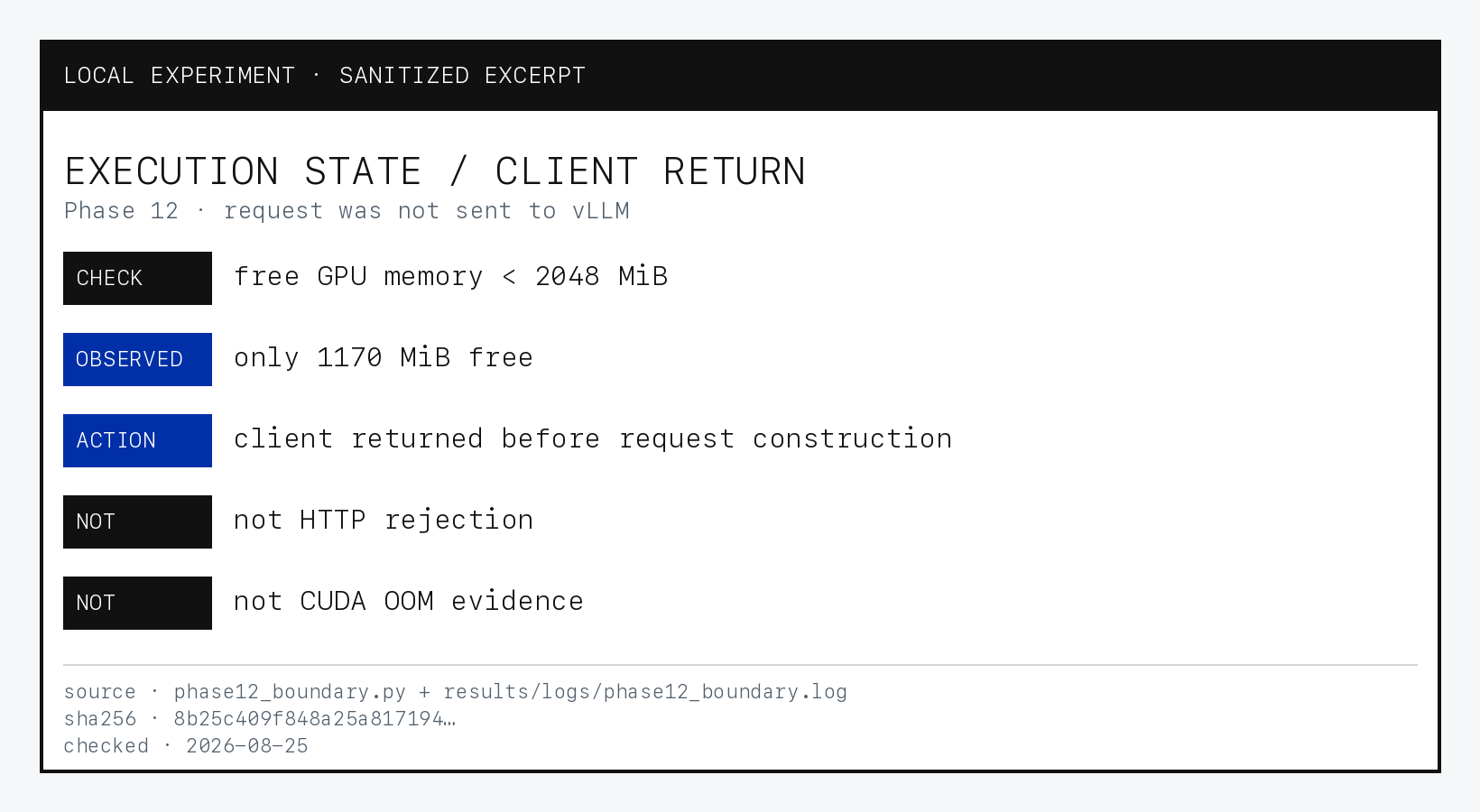Click the NOT badge beside CUDA OOM
Image resolution: width=1480 pixels, height=812 pixels.
(x=137, y=603)
